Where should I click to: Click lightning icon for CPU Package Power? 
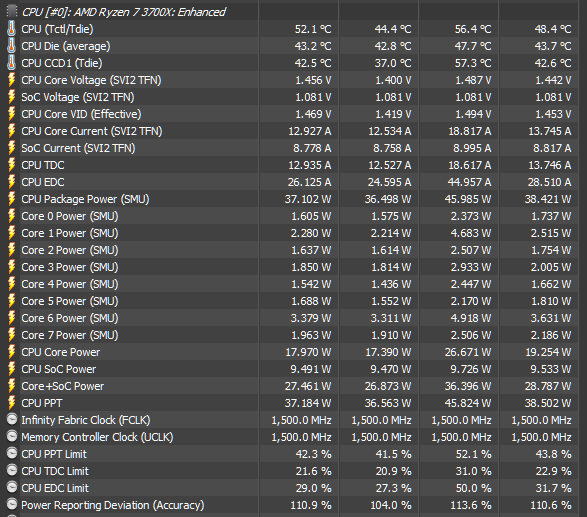[12, 199]
